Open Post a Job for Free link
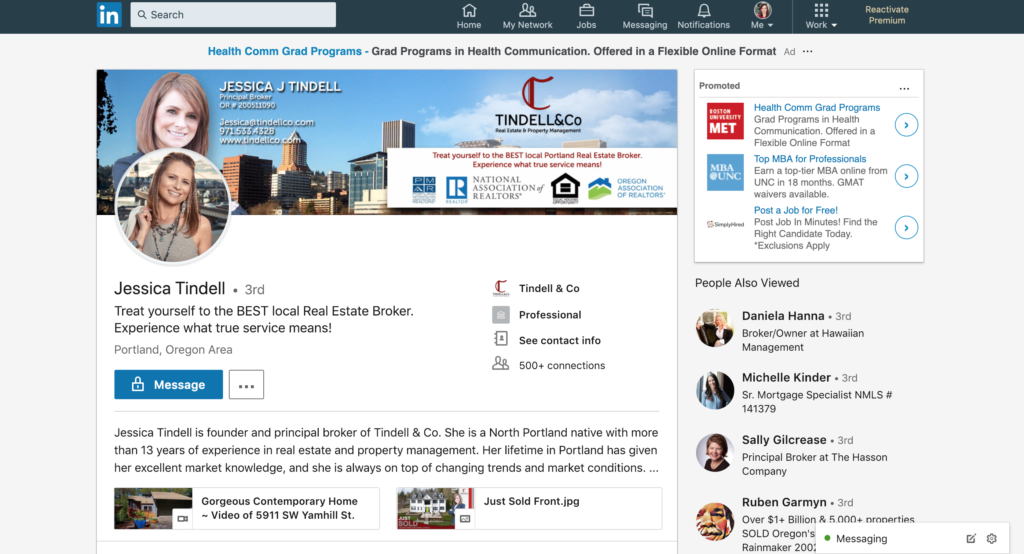This screenshot has width=1024, height=554. (x=795, y=210)
